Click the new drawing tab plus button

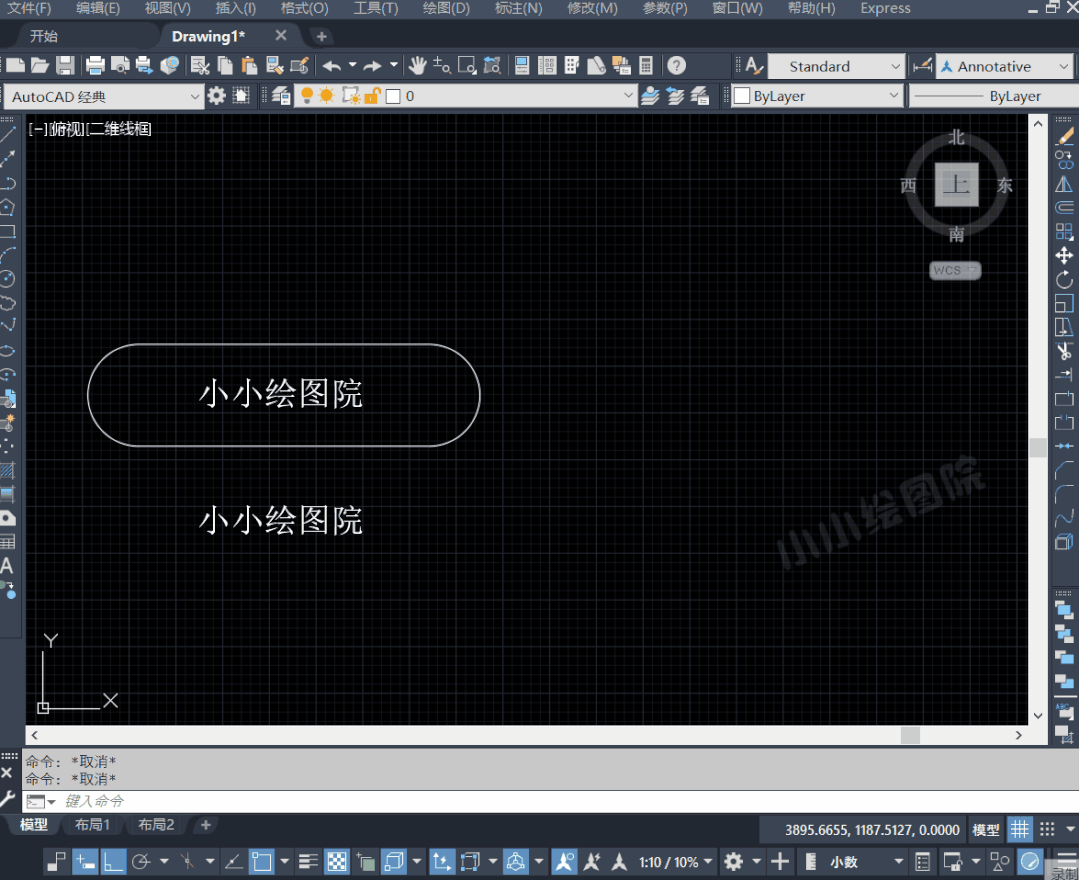point(321,36)
